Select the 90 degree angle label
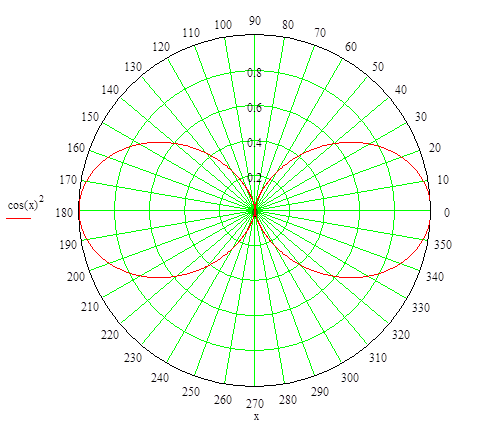 [x=255, y=21]
